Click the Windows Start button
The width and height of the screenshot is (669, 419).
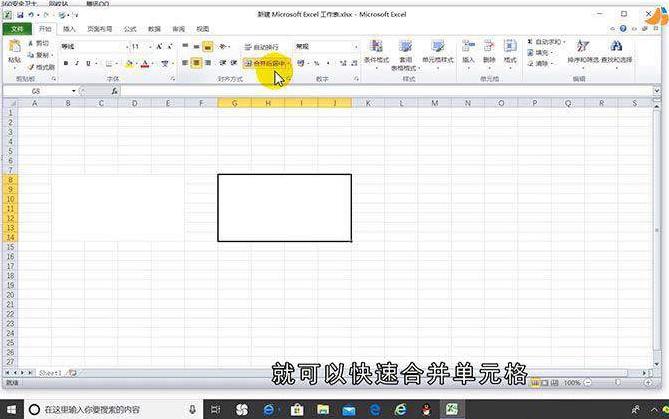(12, 410)
